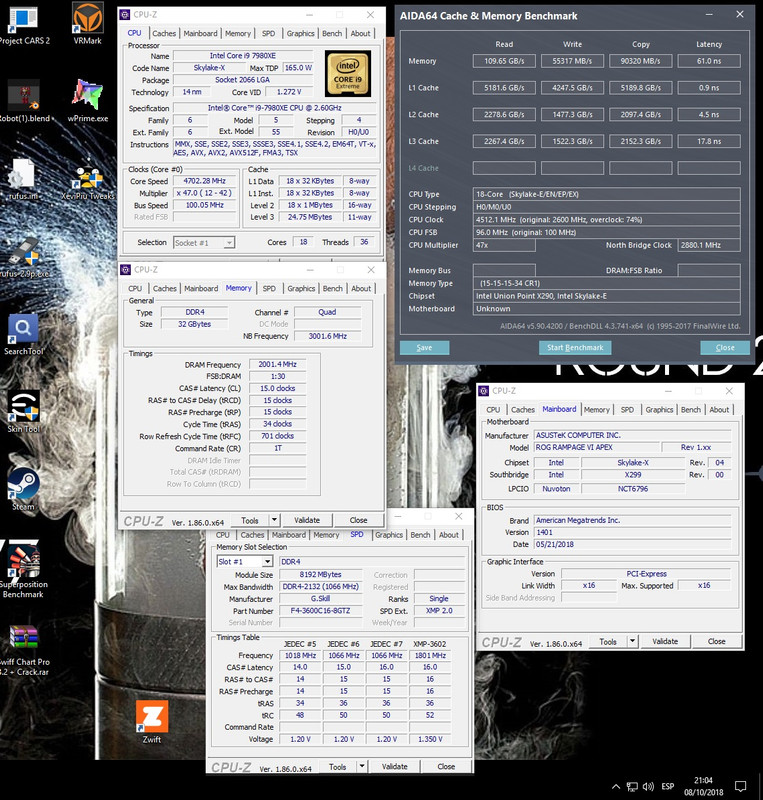Click DRAM Frequency 2001.4 MHz value
The width and height of the screenshot is (763, 800).
[x=277, y=364]
